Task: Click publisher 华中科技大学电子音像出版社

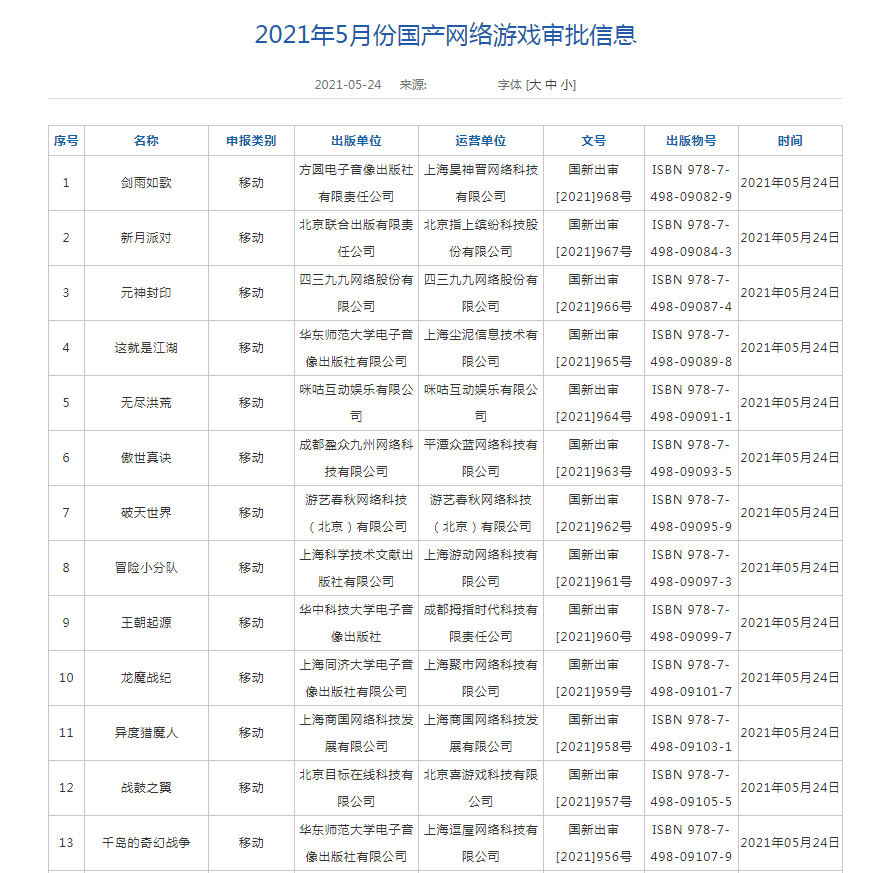Action: [x=356, y=623]
